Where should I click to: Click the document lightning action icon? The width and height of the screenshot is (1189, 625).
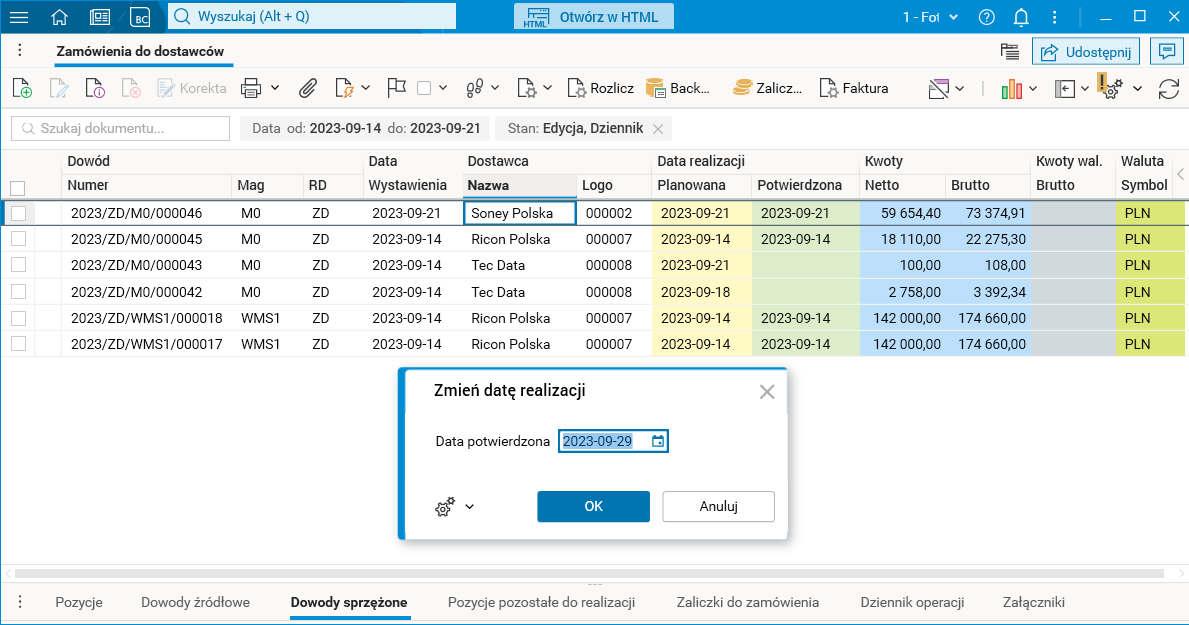pos(344,89)
